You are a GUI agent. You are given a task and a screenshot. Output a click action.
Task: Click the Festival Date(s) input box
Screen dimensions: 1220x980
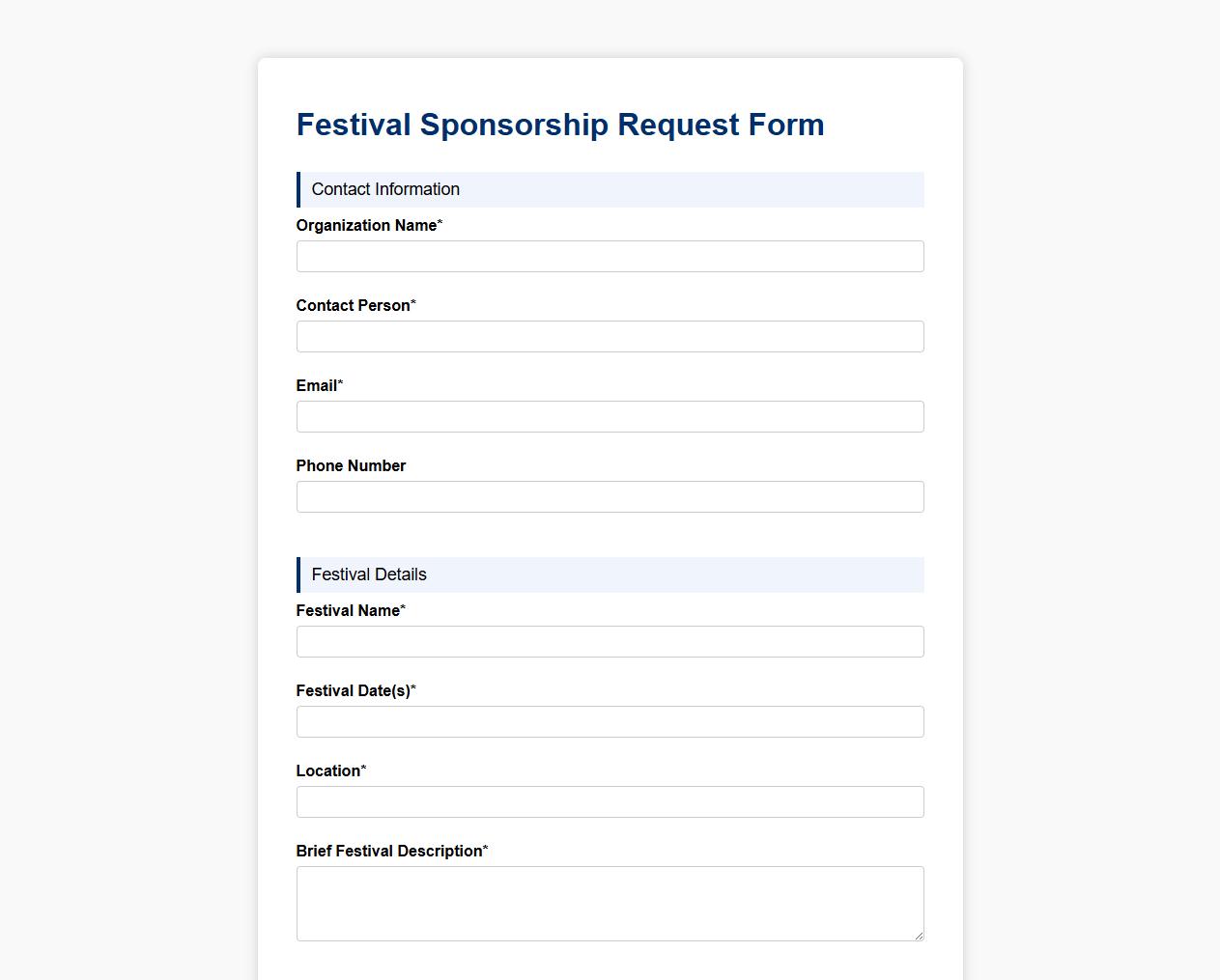pyautogui.click(x=610, y=721)
